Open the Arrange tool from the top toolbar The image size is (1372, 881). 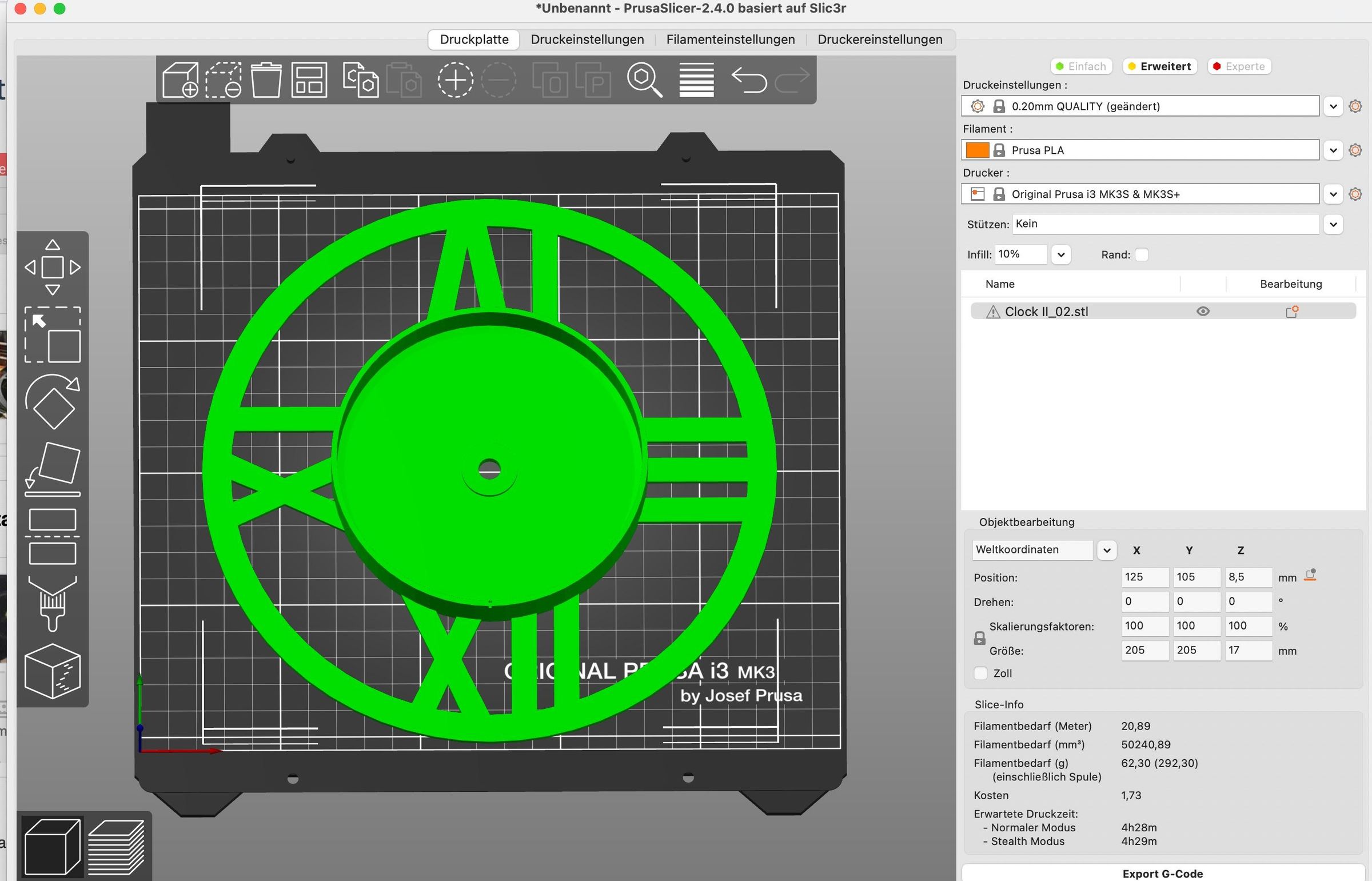click(x=309, y=80)
